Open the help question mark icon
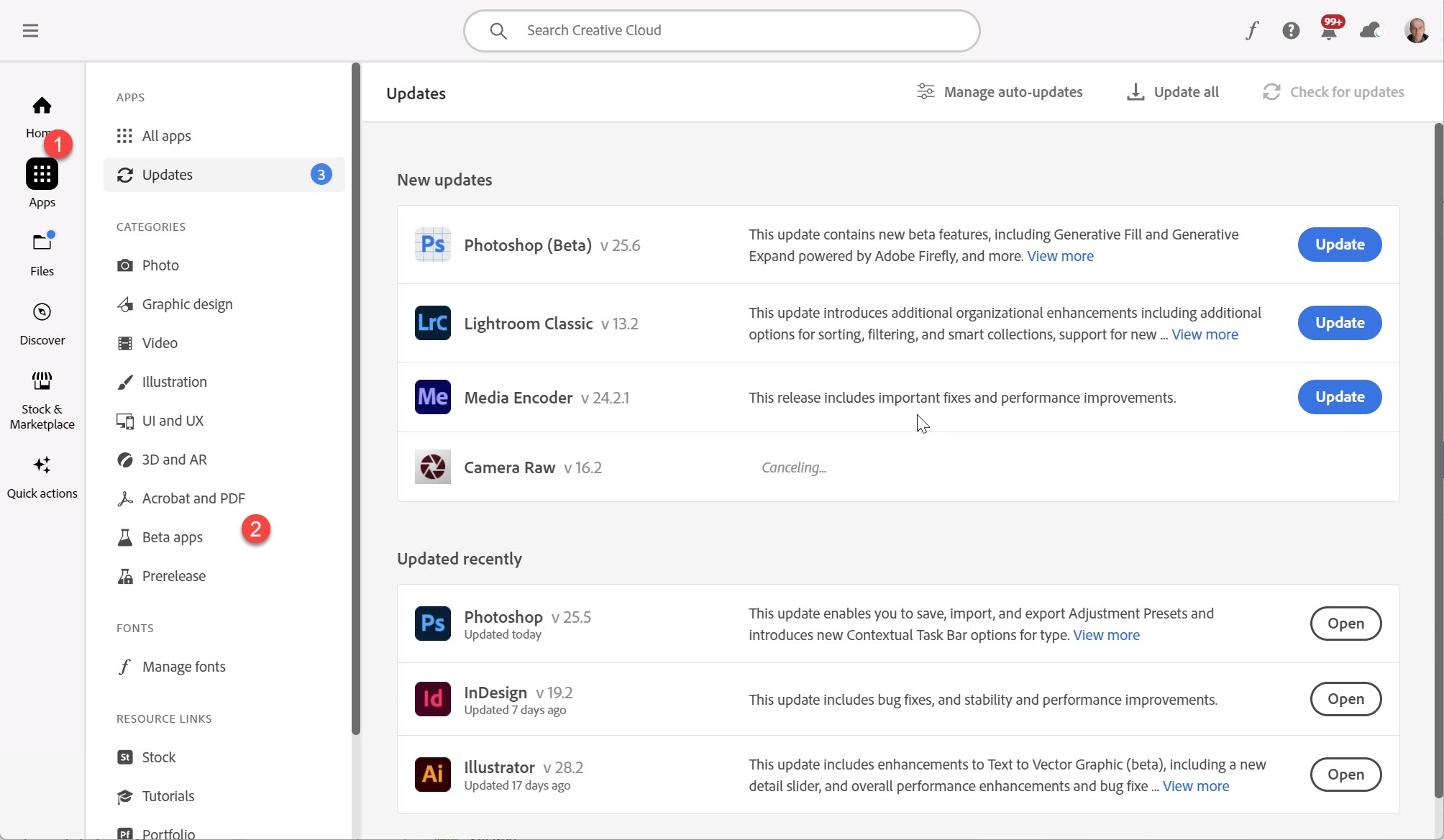The width and height of the screenshot is (1444, 840). point(1291,30)
